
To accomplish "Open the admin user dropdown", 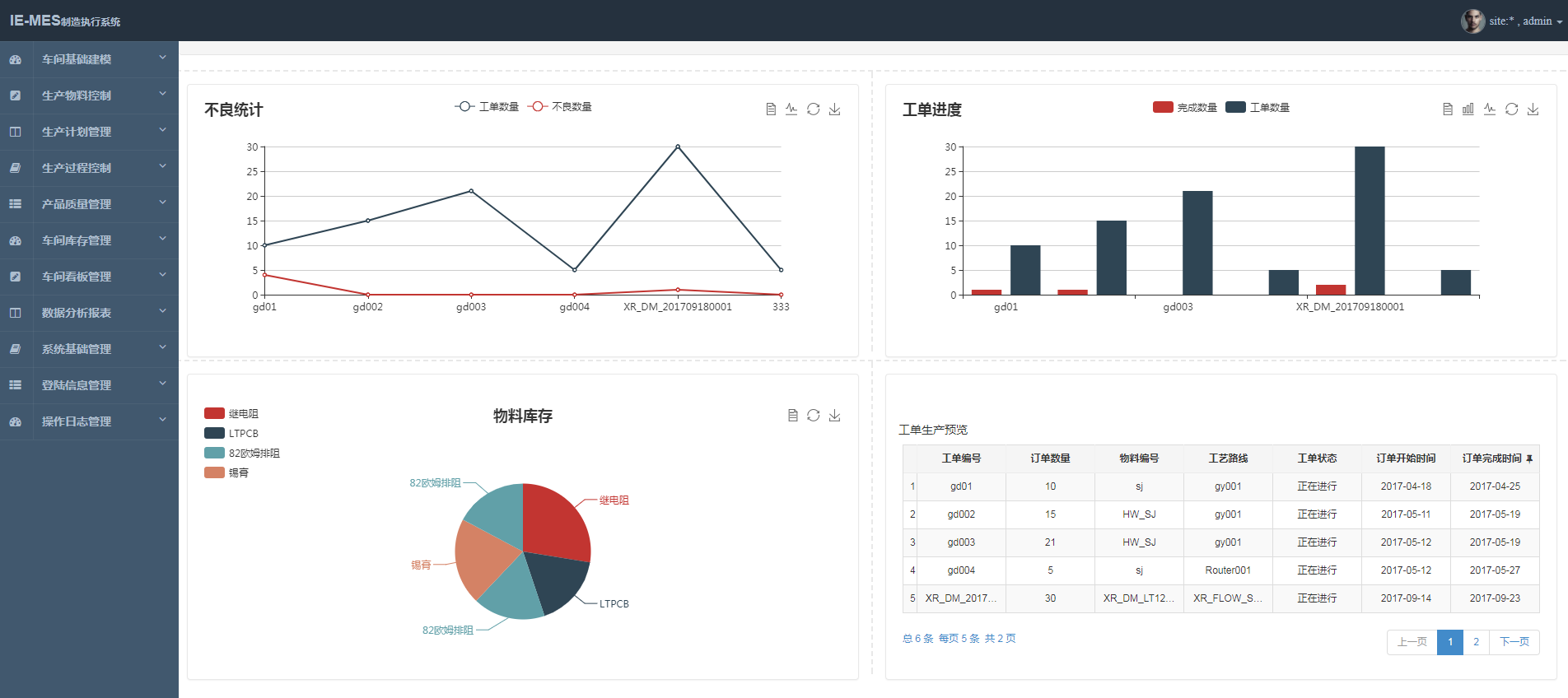I will click(1525, 21).
